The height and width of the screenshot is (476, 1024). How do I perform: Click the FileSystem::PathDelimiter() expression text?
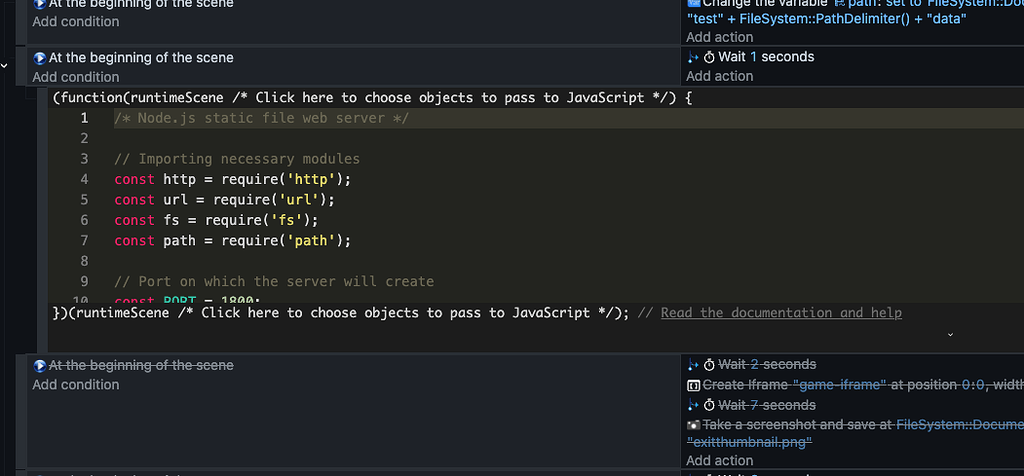point(824,19)
